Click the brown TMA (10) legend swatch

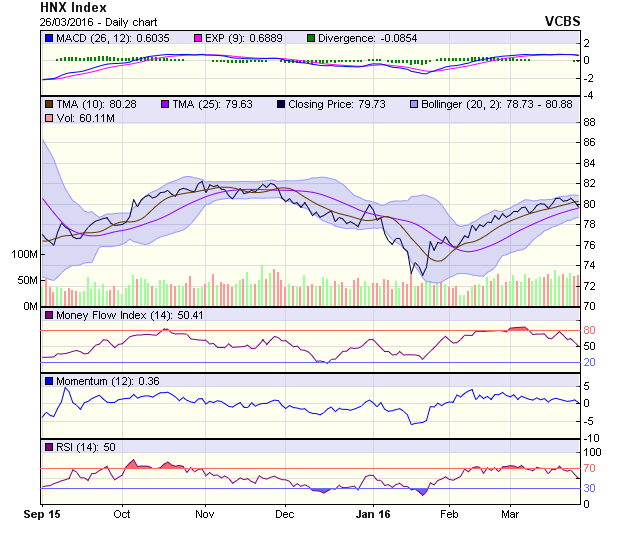click(48, 104)
